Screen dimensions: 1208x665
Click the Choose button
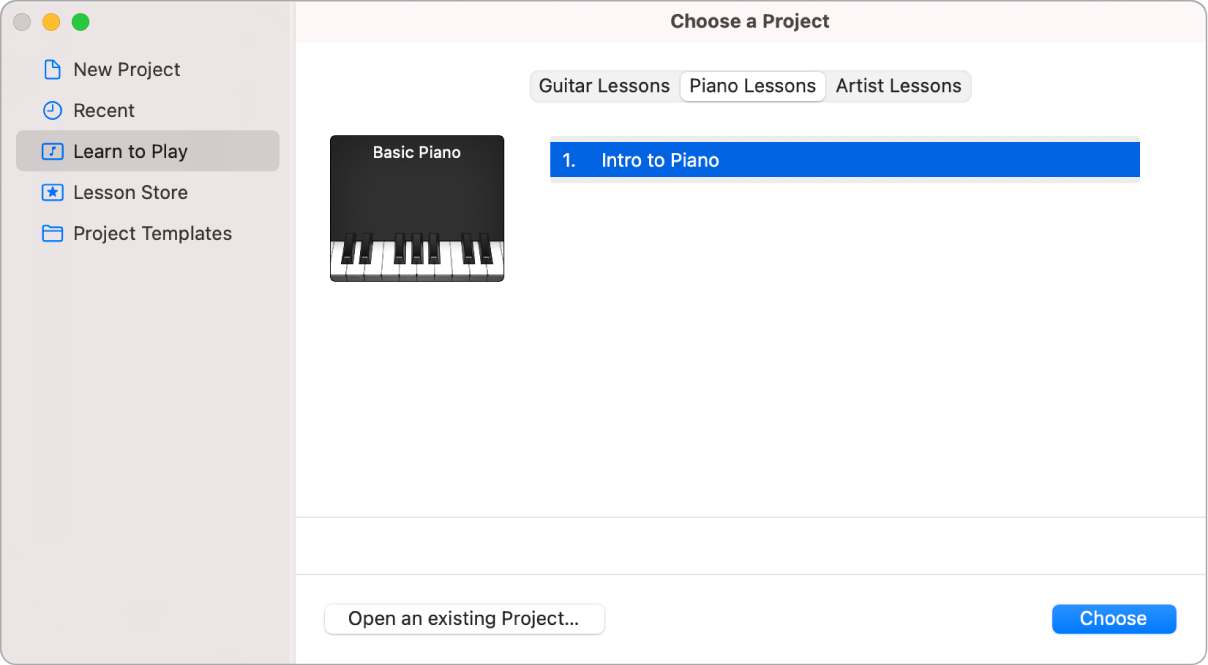pos(1114,618)
